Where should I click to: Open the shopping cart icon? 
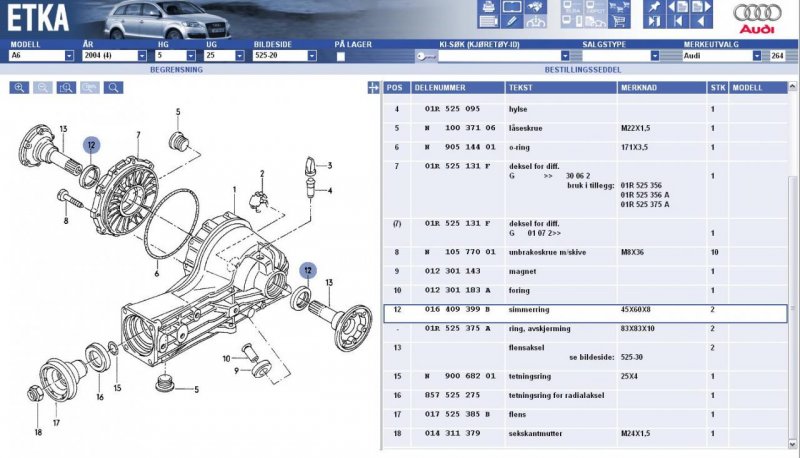point(620,19)
